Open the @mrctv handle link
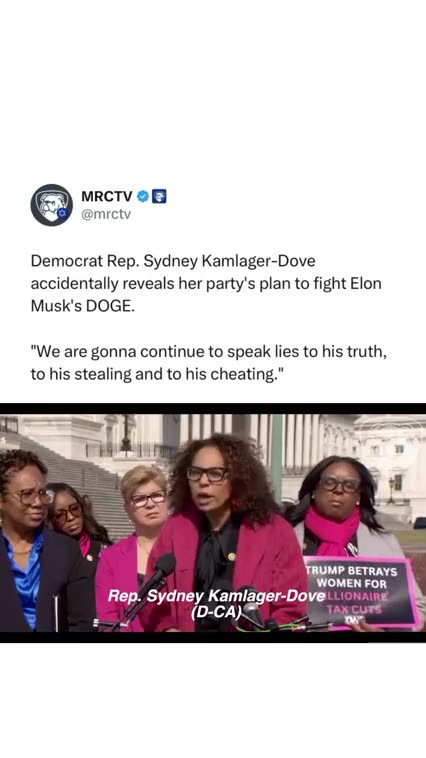This screenshot has height=758, width=426. [106, 214]
